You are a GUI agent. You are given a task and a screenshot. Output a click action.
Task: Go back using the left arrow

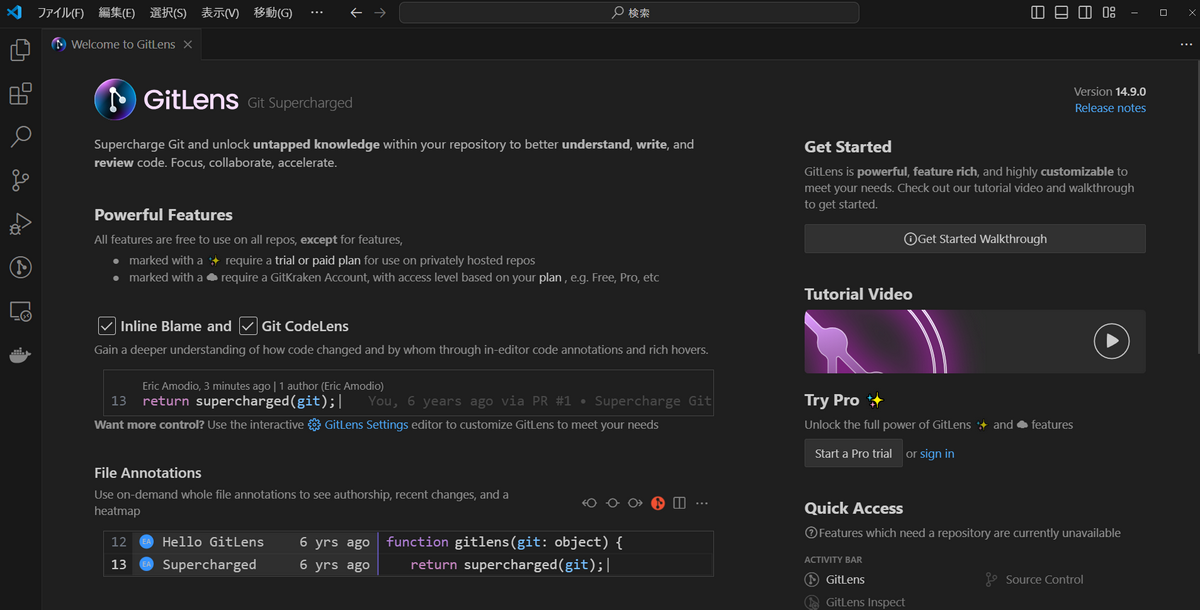356,13
